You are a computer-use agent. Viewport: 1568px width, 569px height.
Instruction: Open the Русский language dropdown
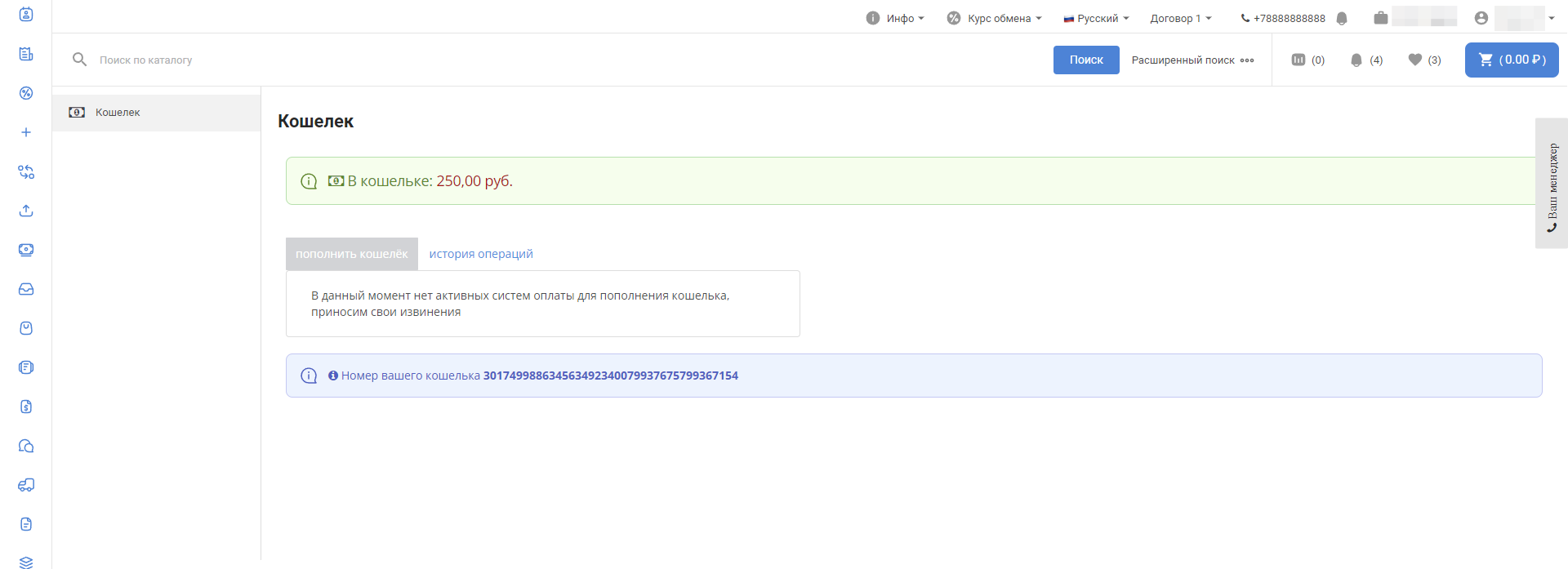point(1096,18)
